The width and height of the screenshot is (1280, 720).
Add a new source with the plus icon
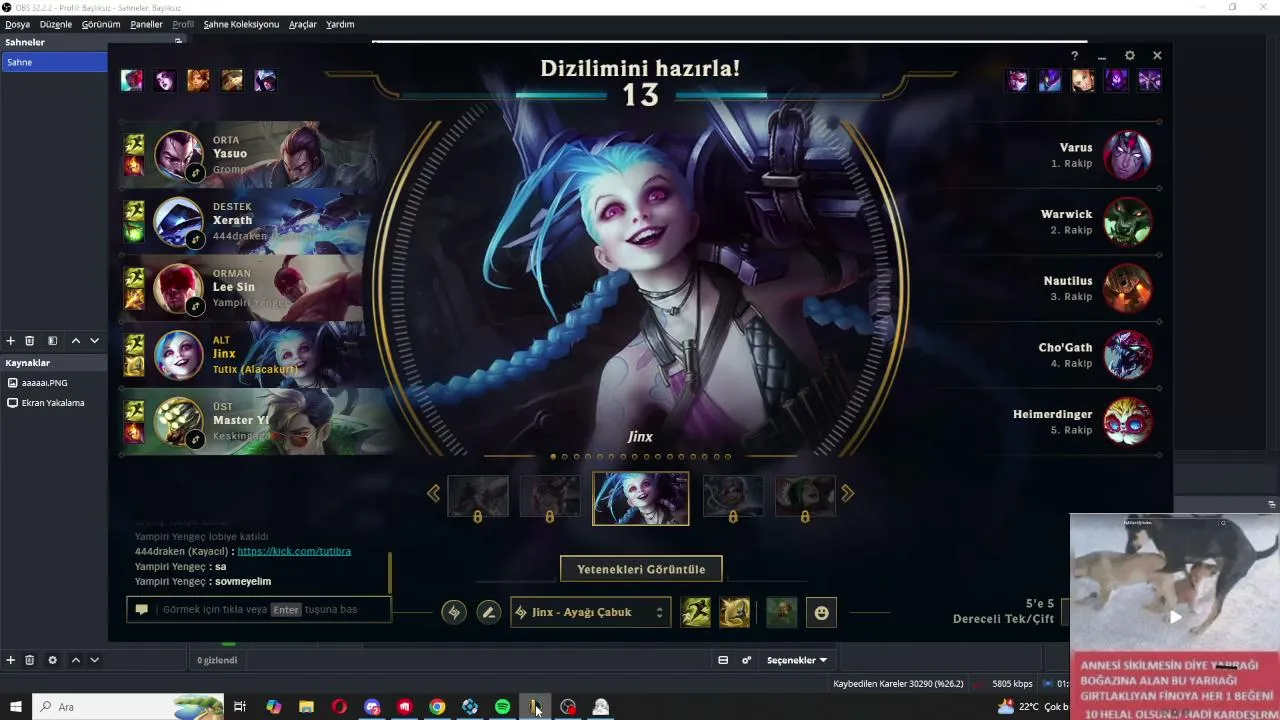tap(11, 660)
